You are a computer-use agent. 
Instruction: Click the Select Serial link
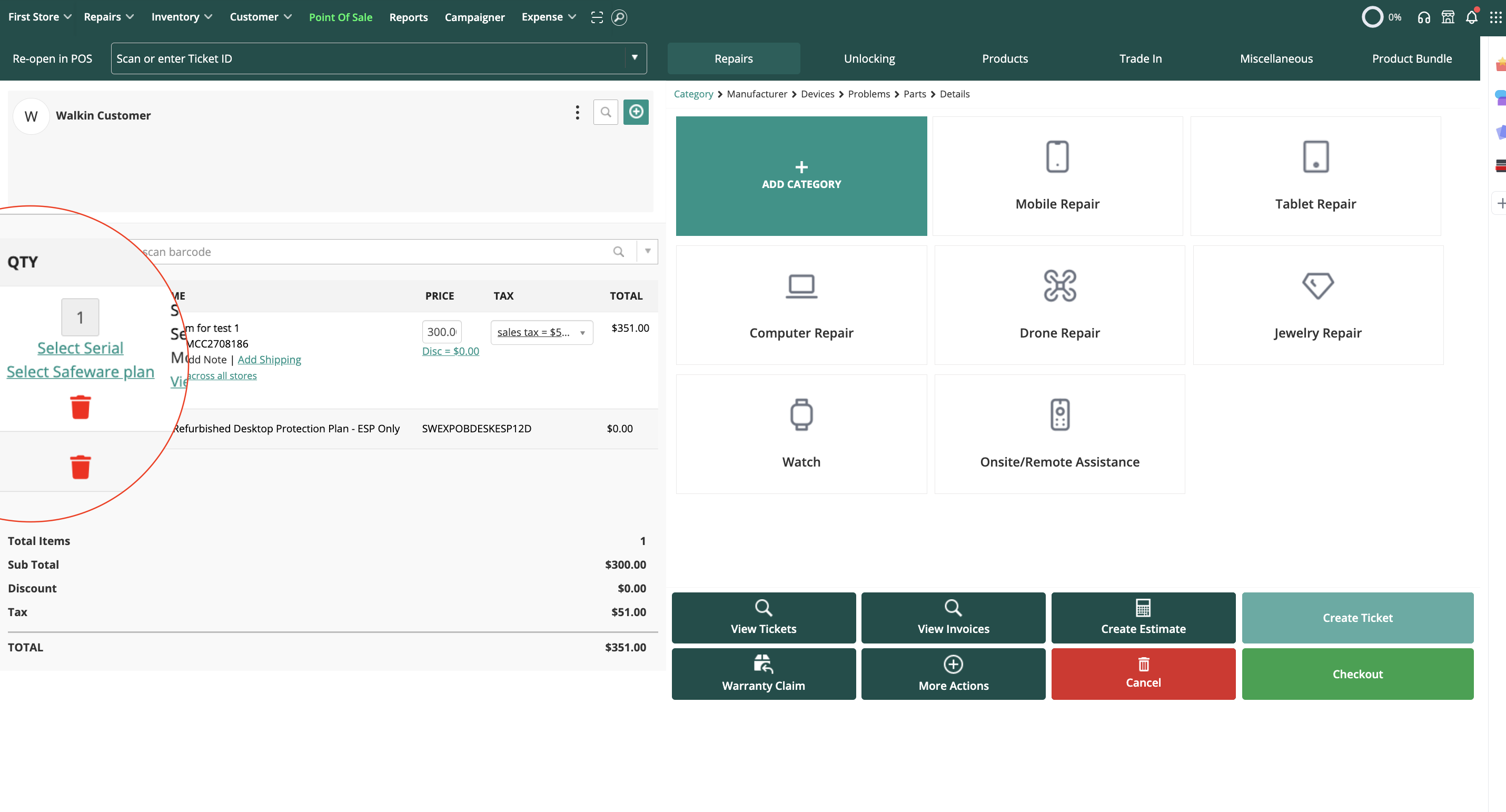(x=81, y=348)
